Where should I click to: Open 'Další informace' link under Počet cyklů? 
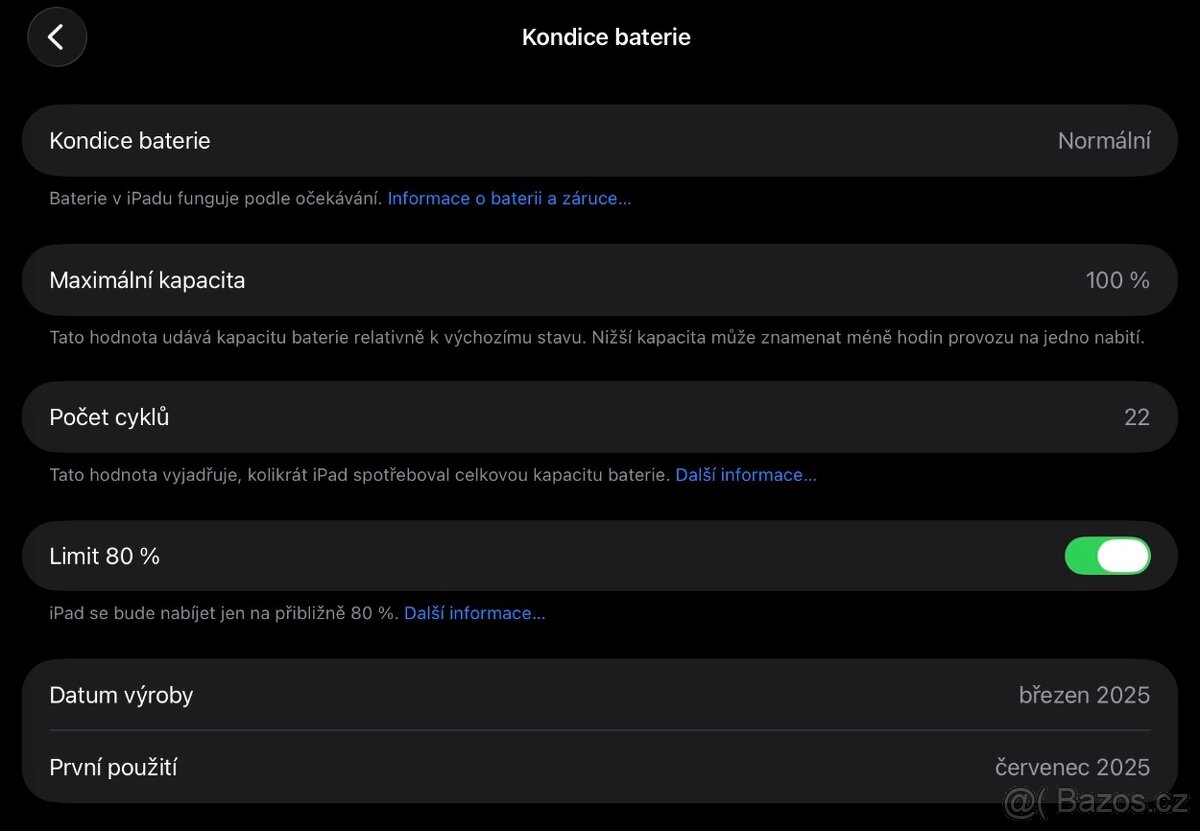coord(746,474)
